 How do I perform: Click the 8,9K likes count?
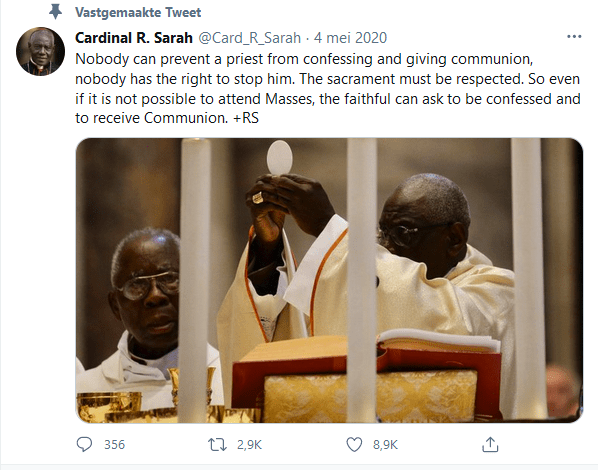[x=385, y=445]
